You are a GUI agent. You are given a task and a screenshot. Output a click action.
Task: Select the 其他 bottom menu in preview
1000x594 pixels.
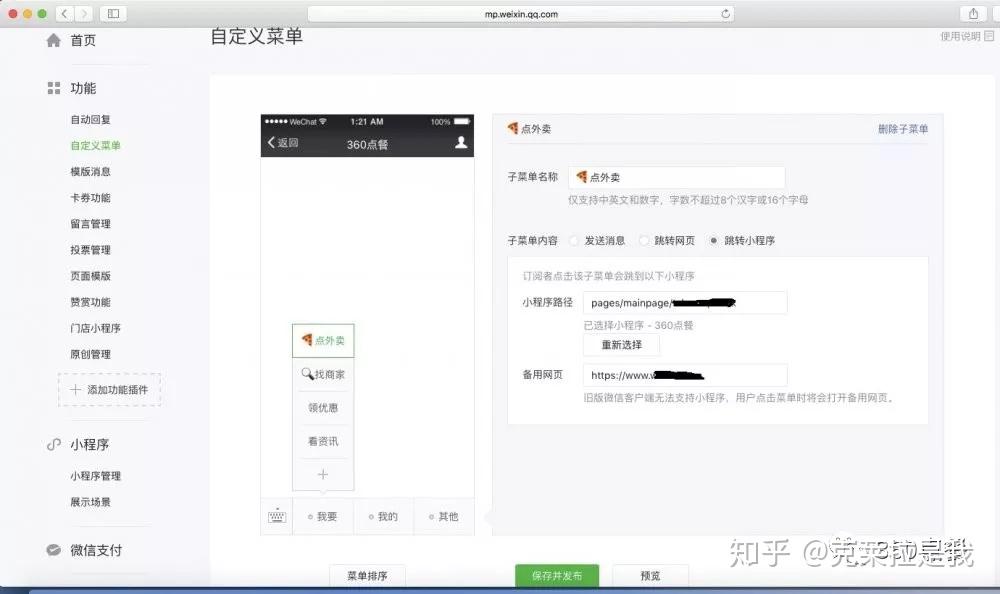coord(444,517)
